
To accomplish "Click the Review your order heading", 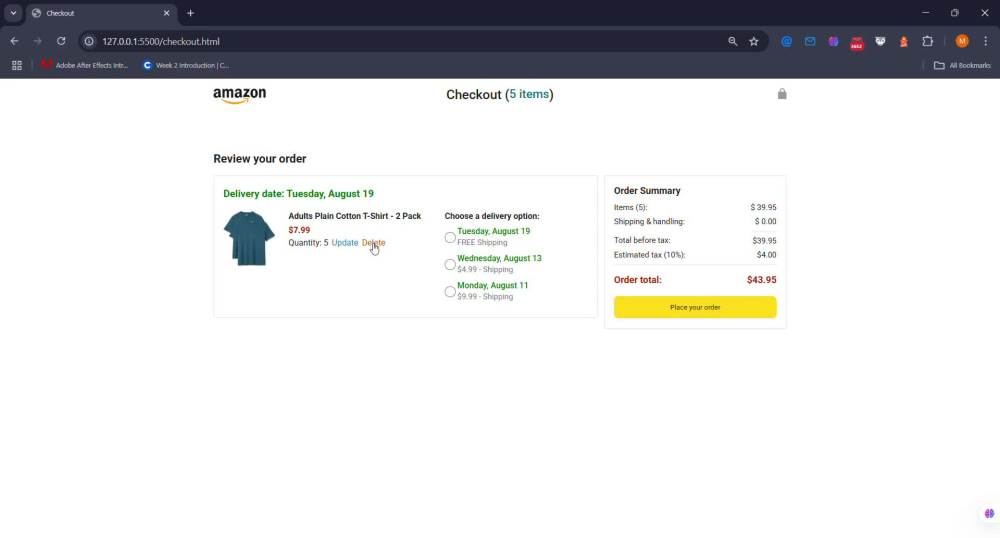I will [x=260, y=159].
